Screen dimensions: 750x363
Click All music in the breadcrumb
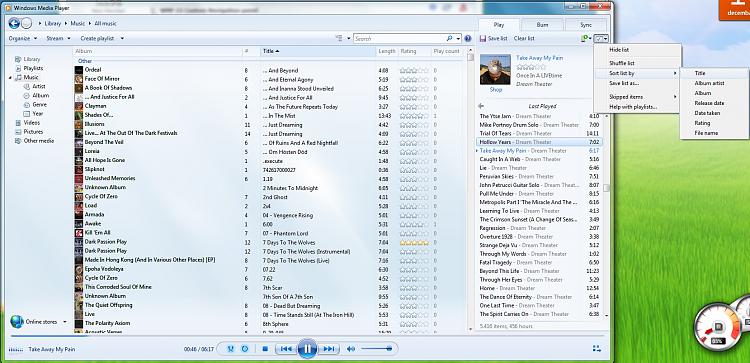tap(105, 23)
